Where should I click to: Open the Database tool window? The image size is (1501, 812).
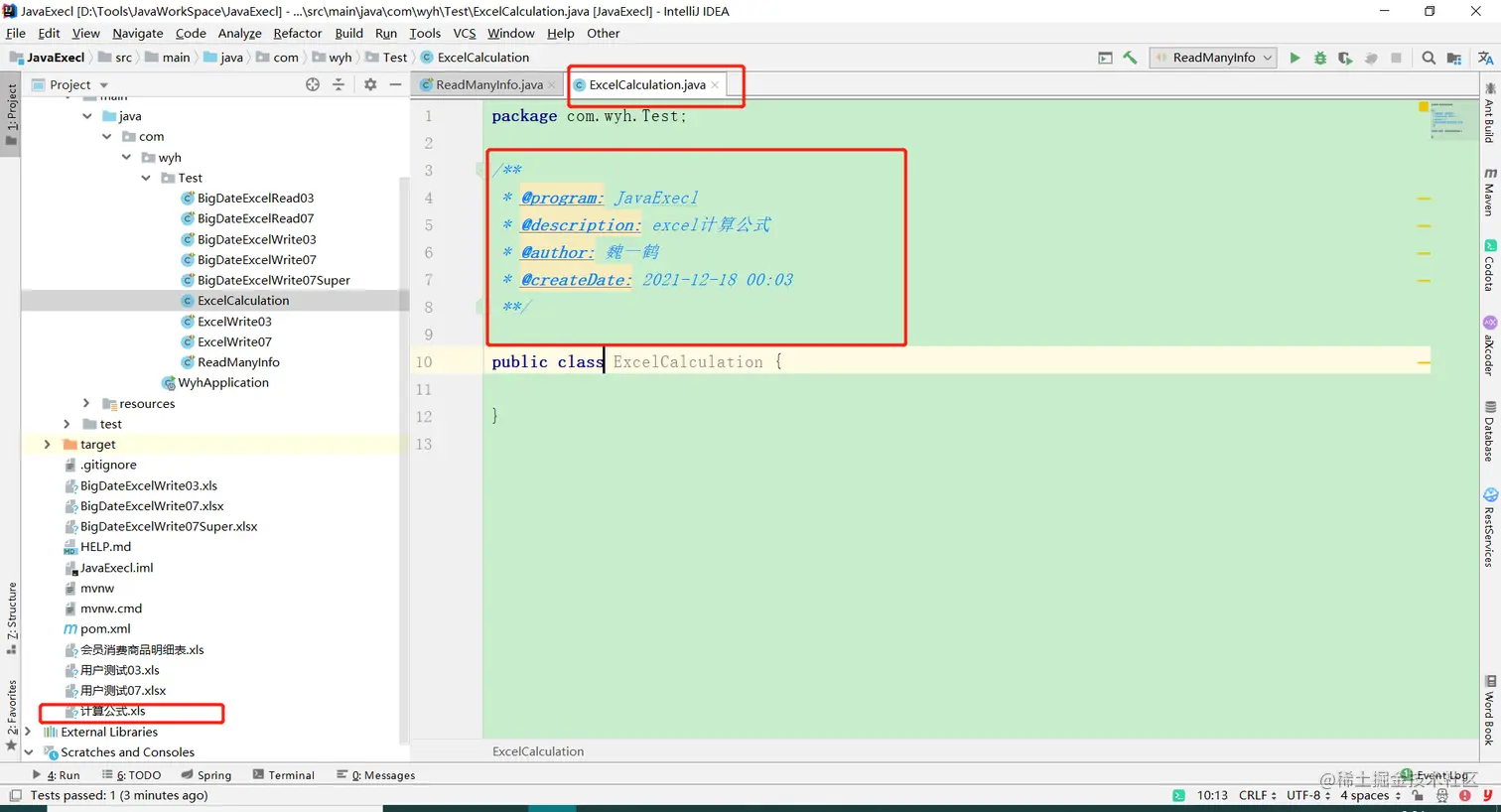tap(1489, 432)
